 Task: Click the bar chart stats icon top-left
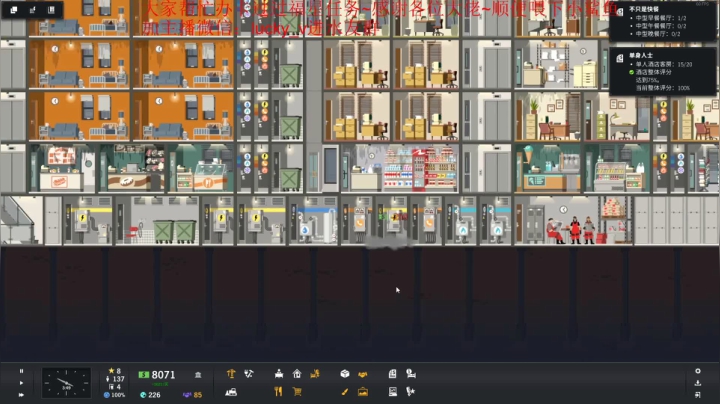[33, 10]
